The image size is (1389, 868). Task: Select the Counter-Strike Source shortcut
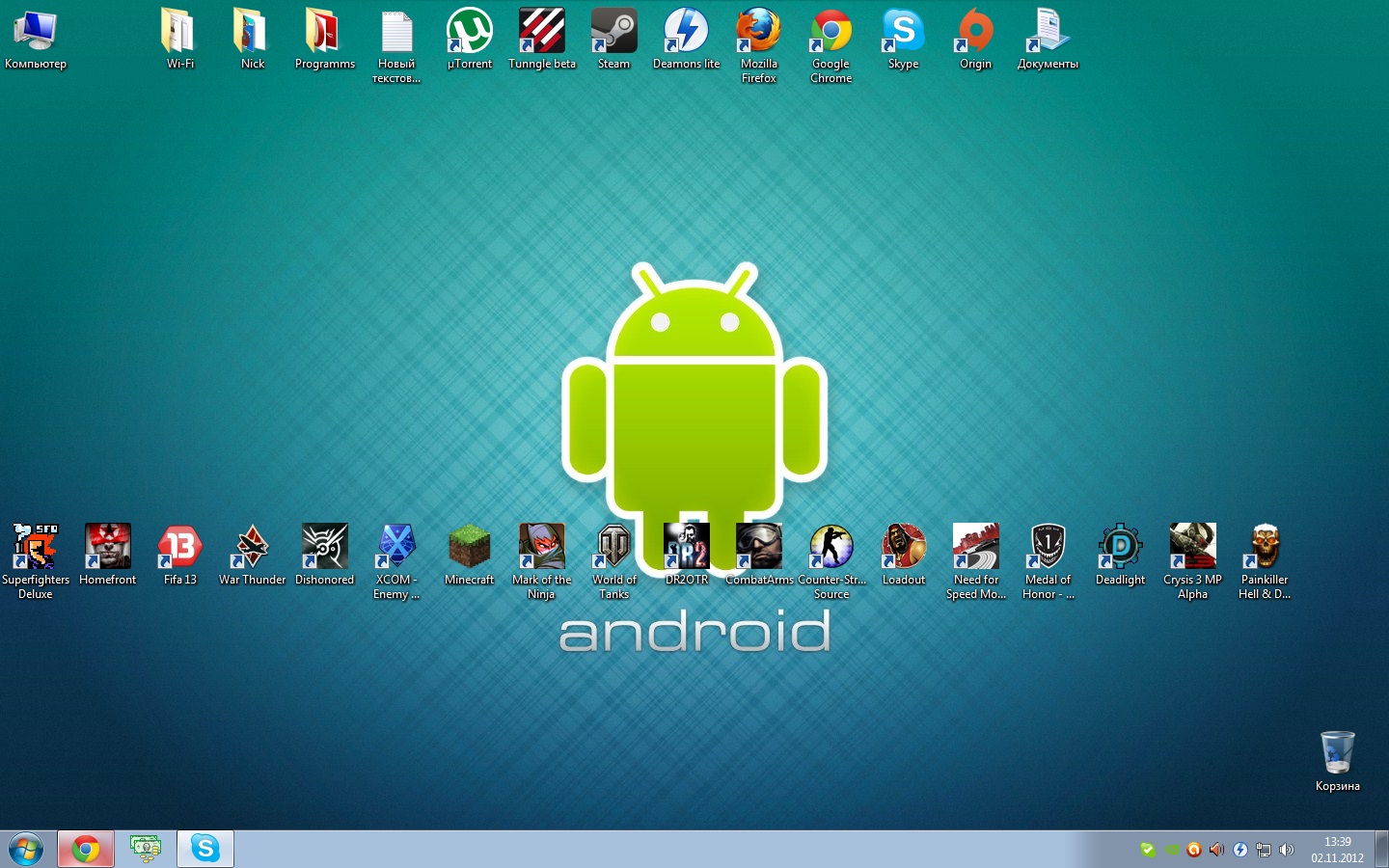coord(831,562)
